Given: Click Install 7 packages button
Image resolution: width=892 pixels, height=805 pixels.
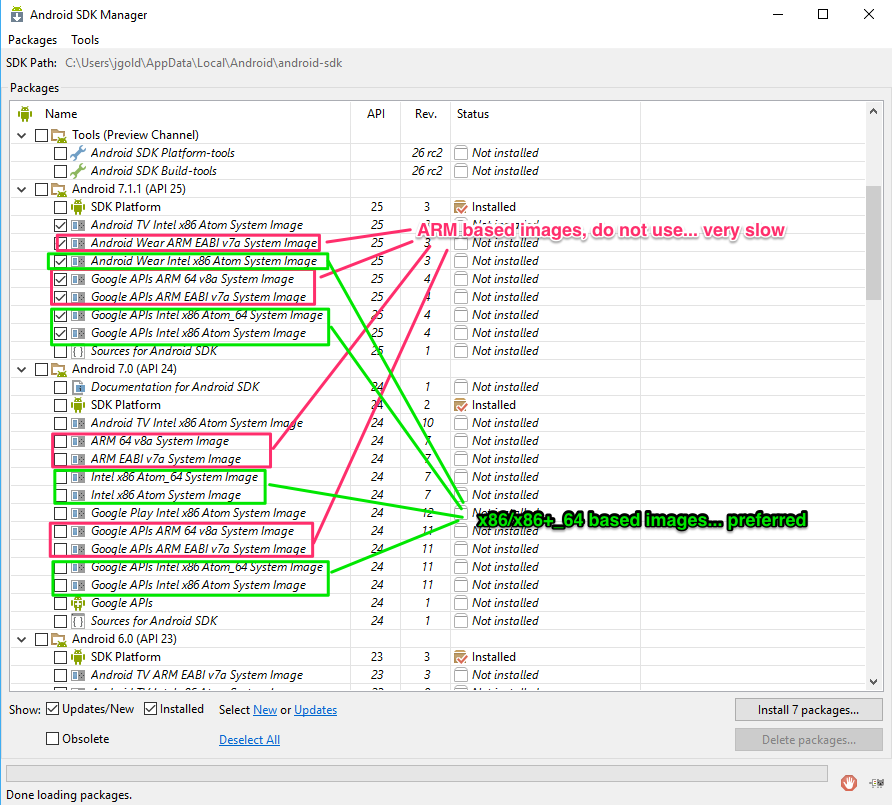Looking at the screenshot, I should (x=808, y=710).
